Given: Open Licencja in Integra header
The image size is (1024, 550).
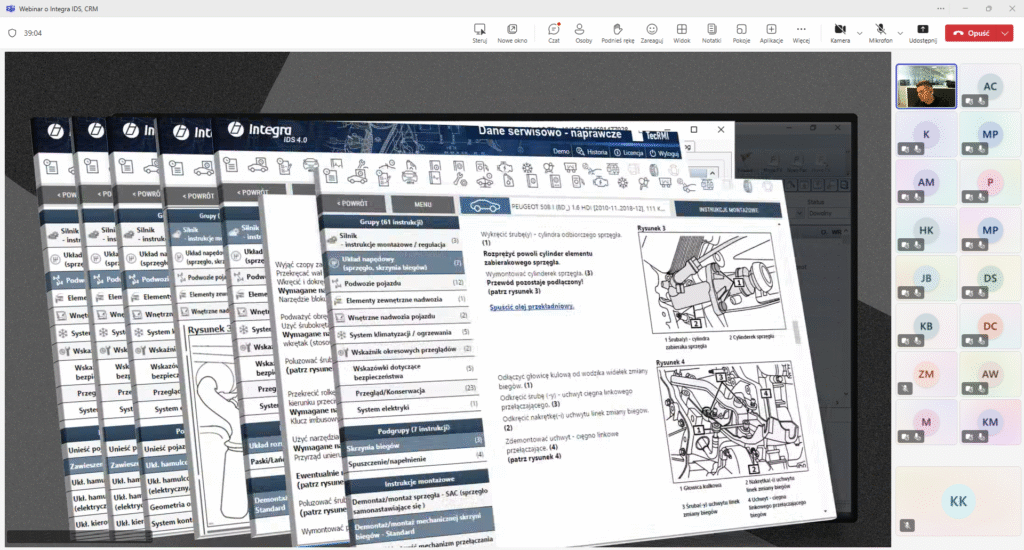Looking at the screenshot, I should (628, 152).
